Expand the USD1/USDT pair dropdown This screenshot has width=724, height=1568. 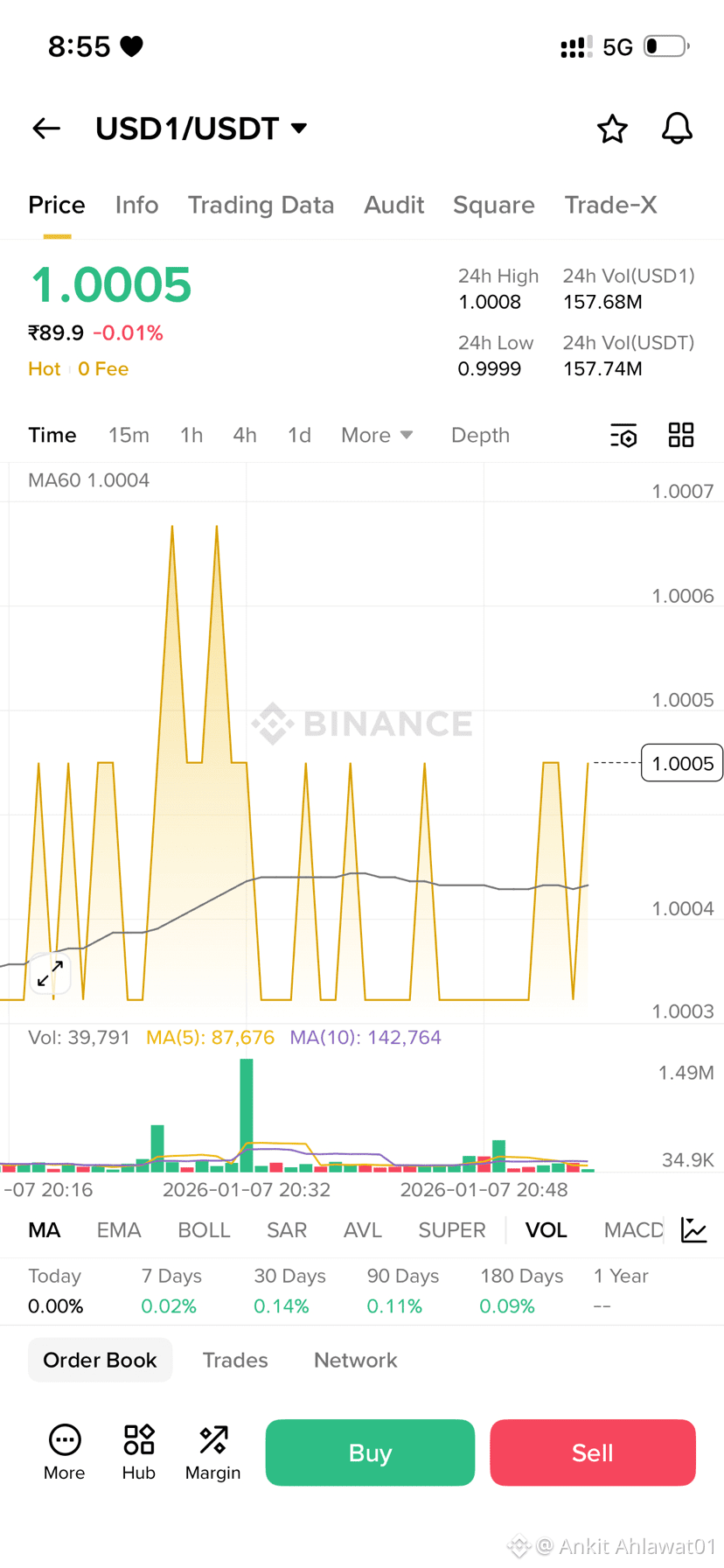[x=298, y=129]
